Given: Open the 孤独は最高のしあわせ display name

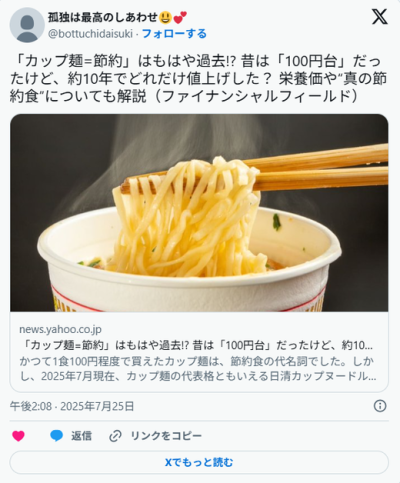Looking at the screenshot, I should point(103,17).
